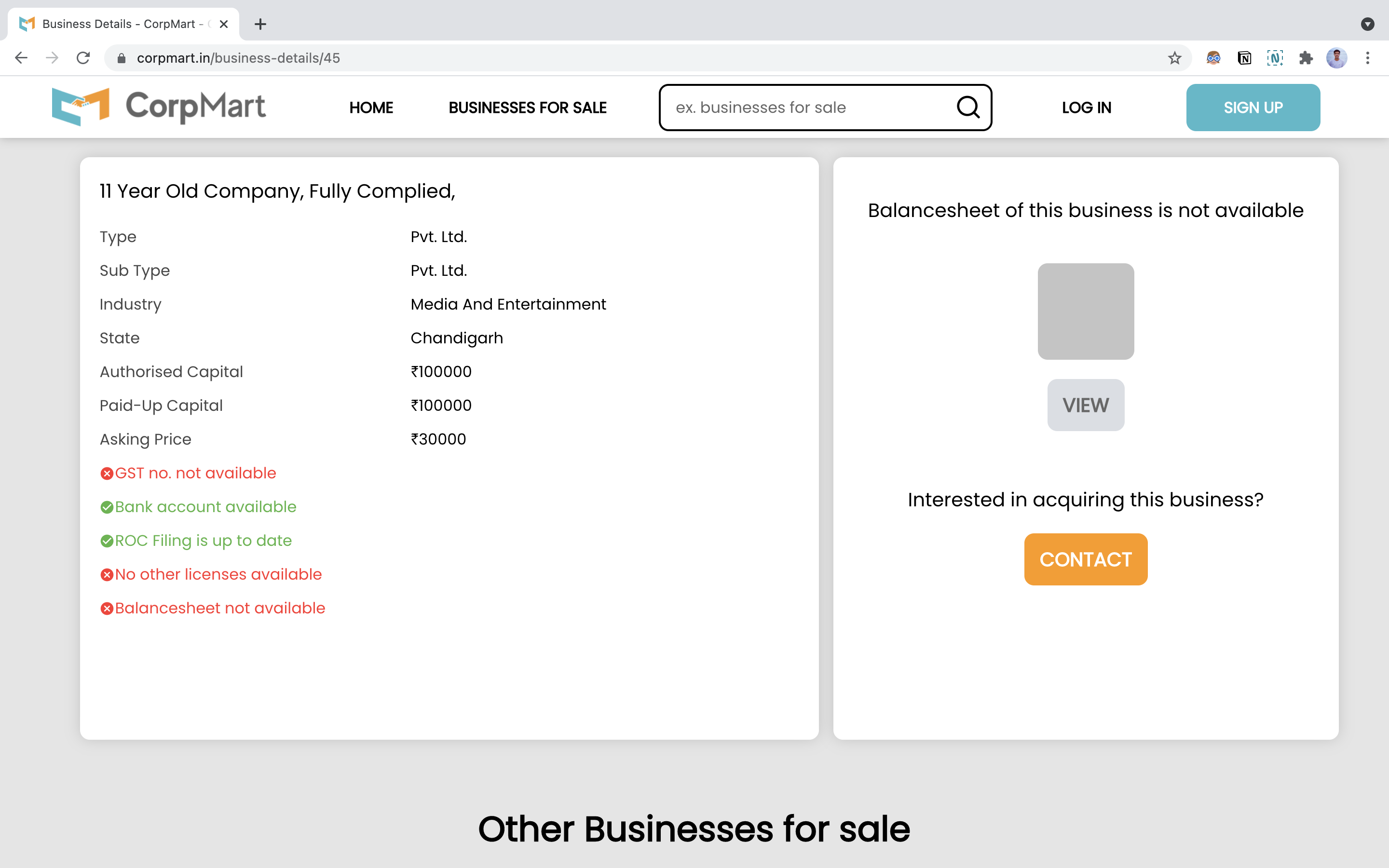Reload the page
Image resolution: width=1389 pixels, height=868 pixels.
[x=83, y=58]
